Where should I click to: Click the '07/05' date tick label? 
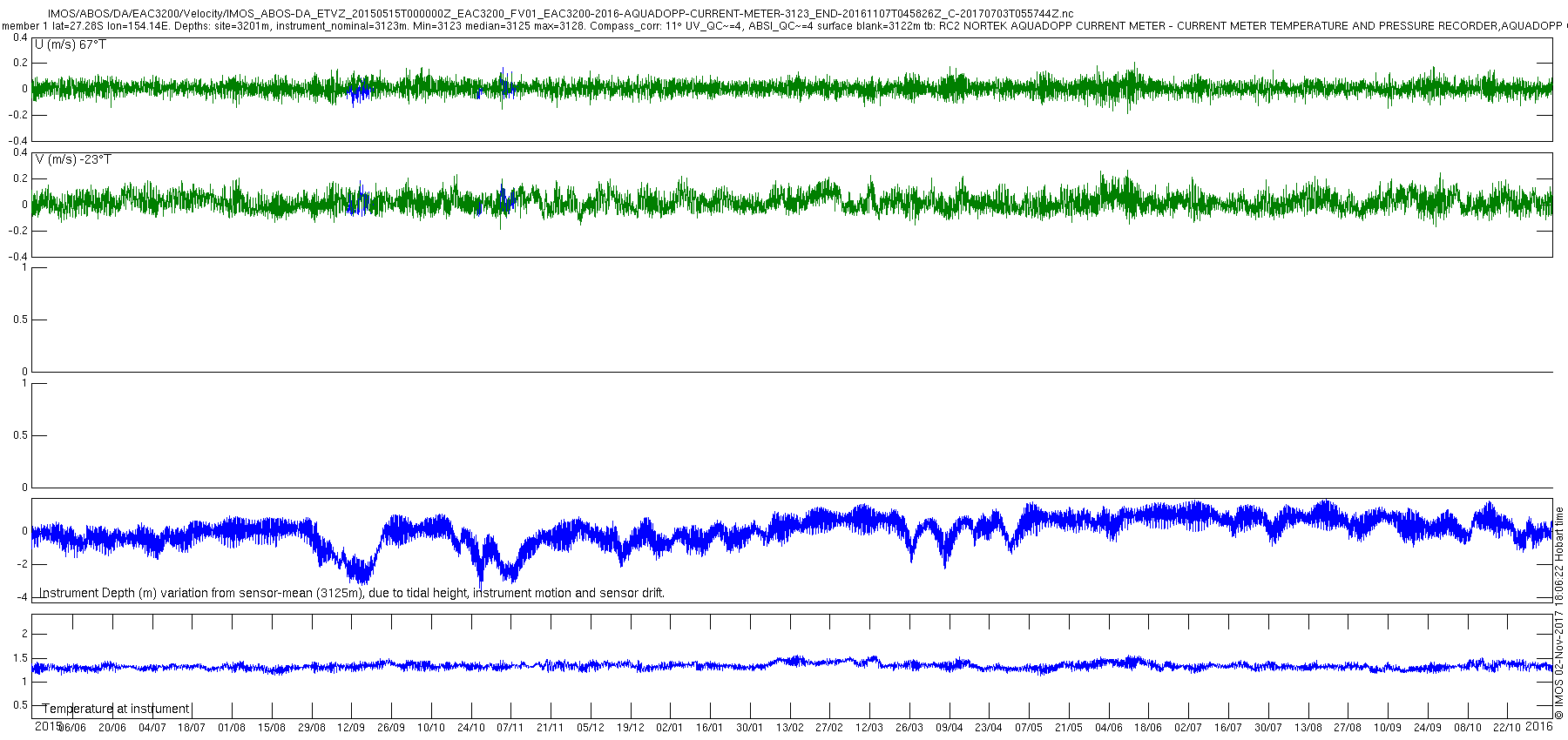pos(1029,728)
